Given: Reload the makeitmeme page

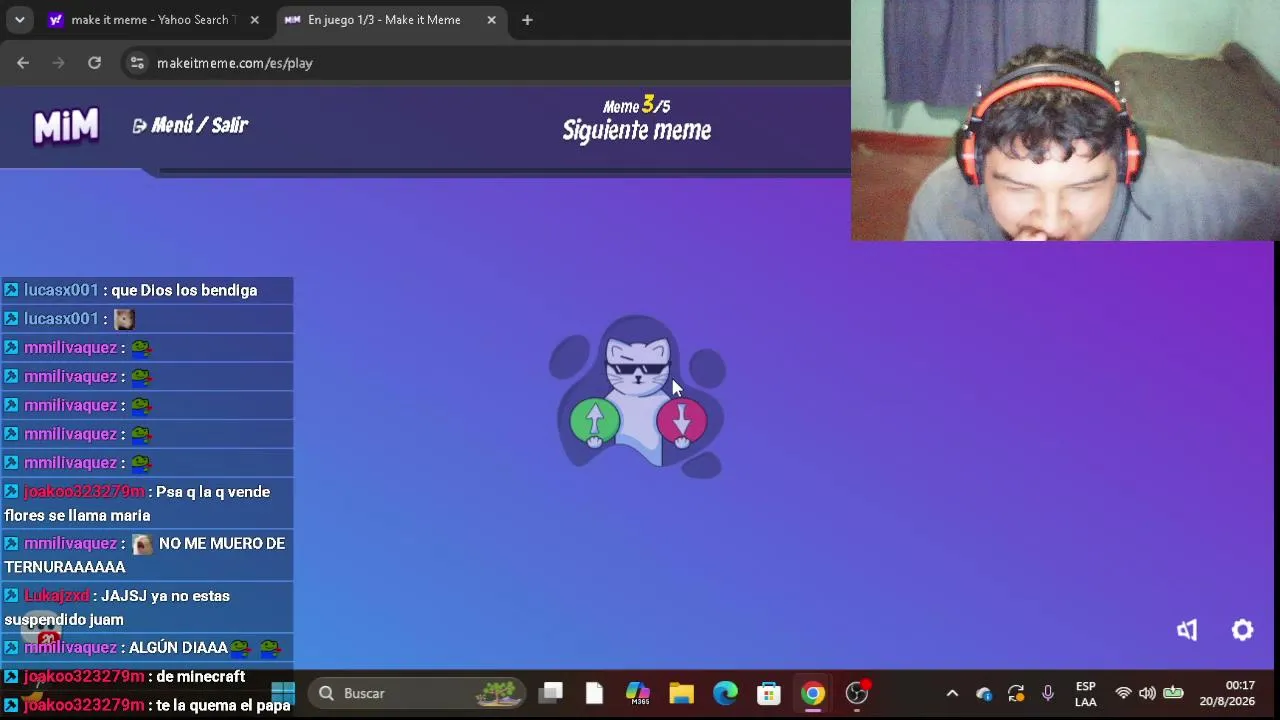Looking at the screenshot, I should (x=94, y=63).
